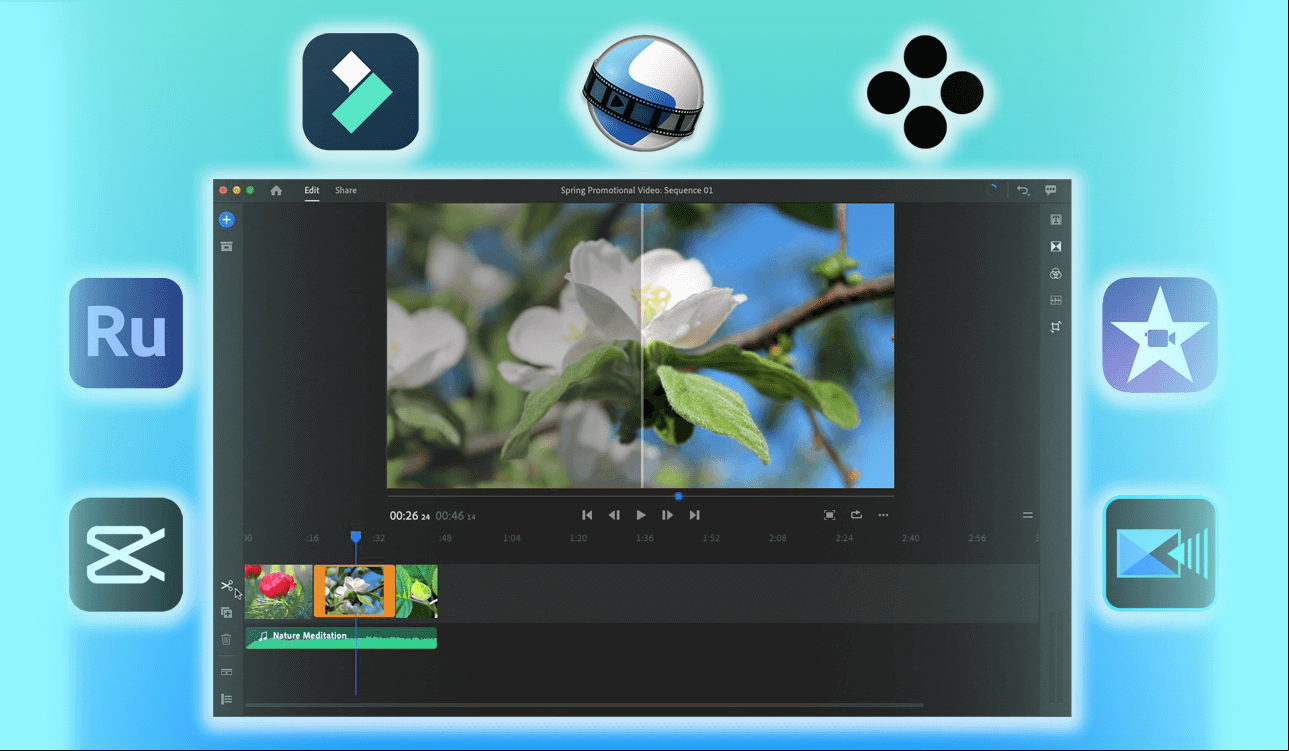Click the video preview image

click(x=640, y=346)
